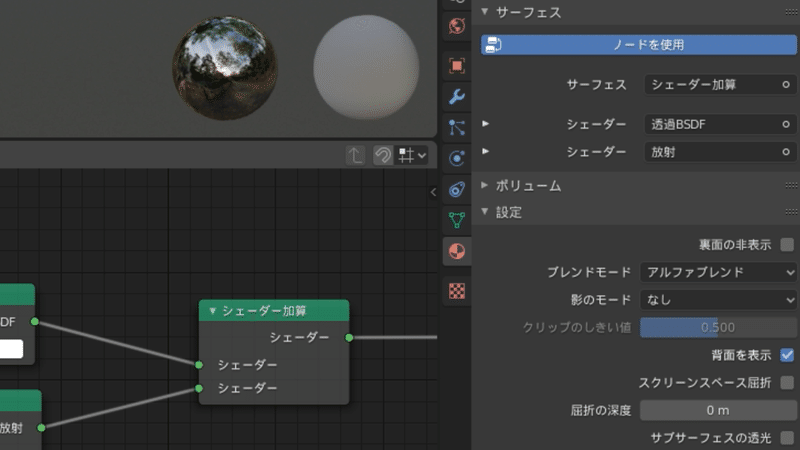Open the 透過BSDF shader selector

tap(714, 124)
